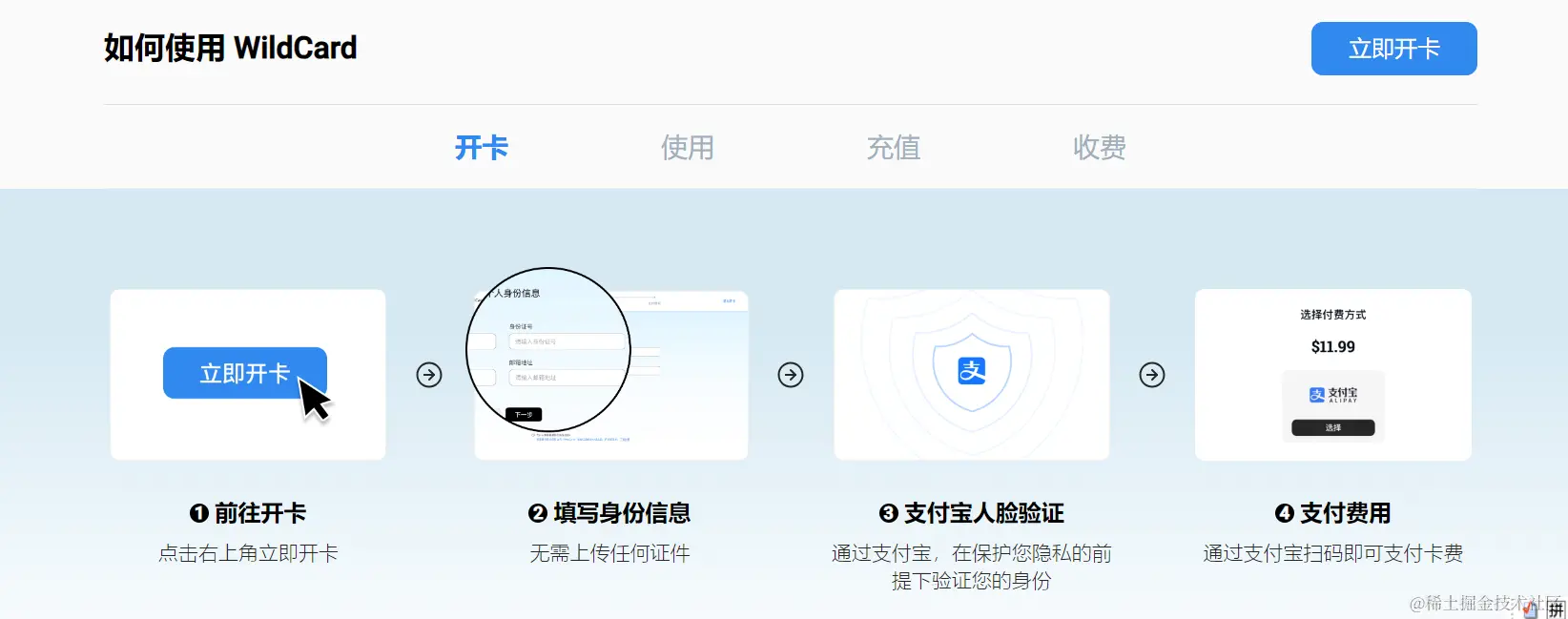Viewport: 1568px width, 619px height.
Task: Click the black 选择 button in payment card
Action: point(1333,428)
